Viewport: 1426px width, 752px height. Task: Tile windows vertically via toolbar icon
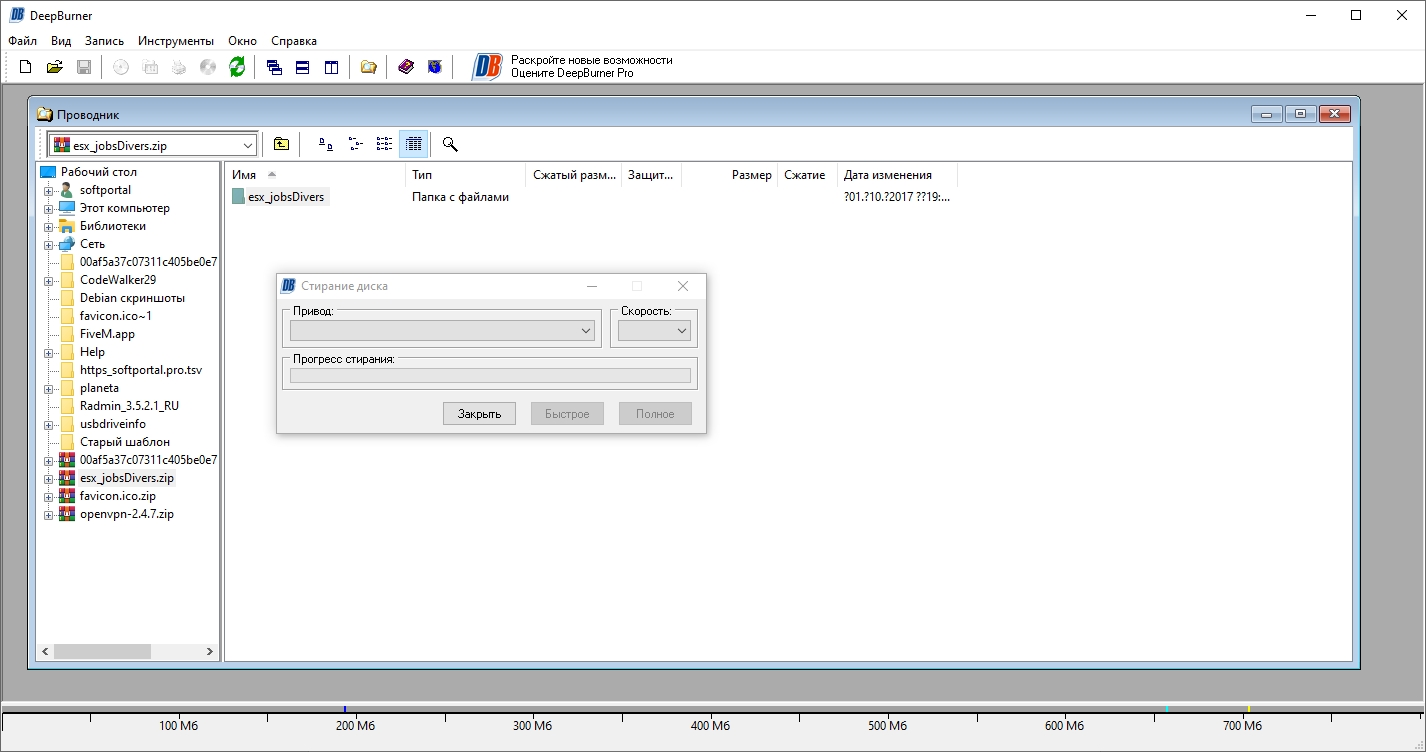click(330, 67)
